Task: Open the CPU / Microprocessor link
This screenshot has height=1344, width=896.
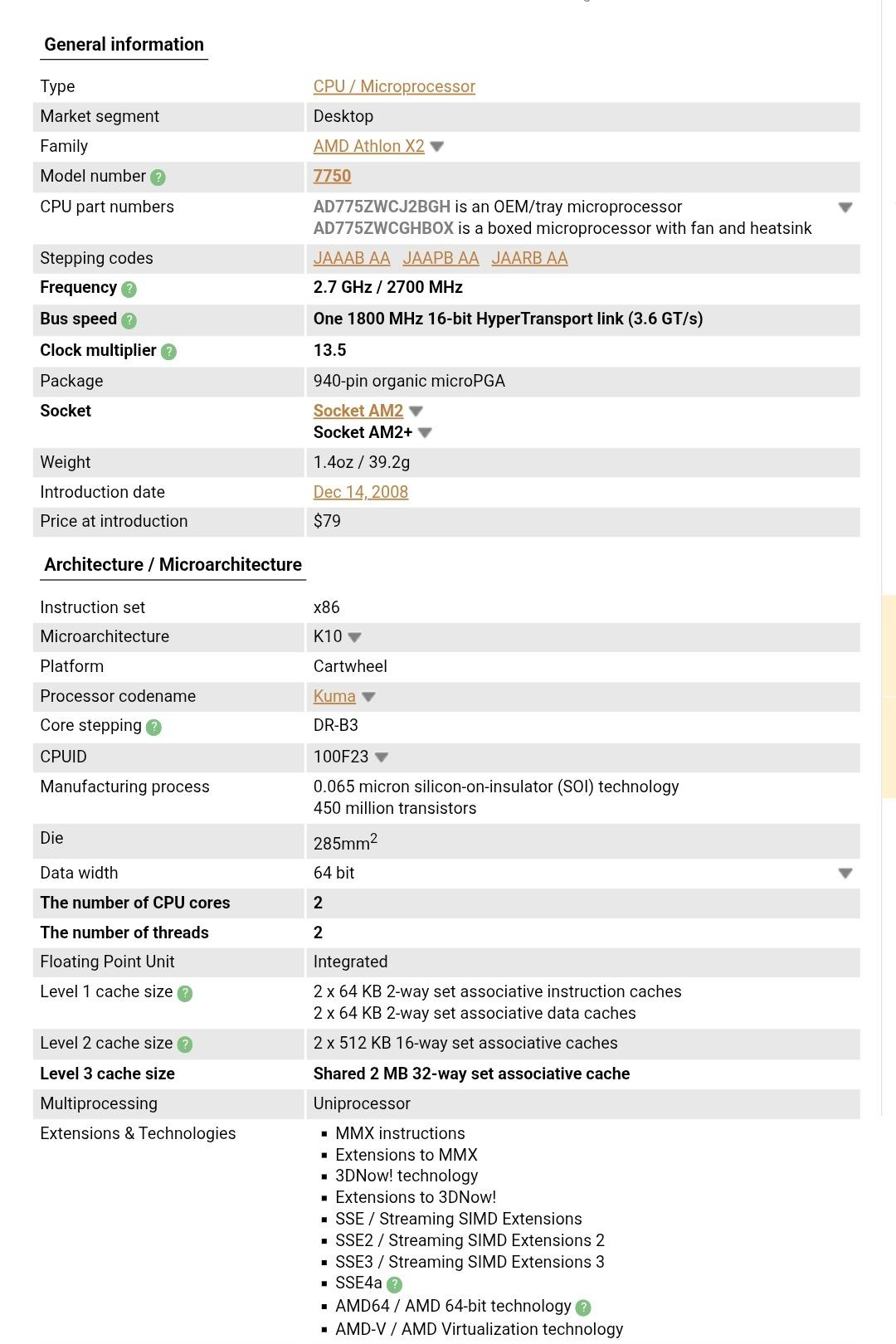Action: [394, 86]
